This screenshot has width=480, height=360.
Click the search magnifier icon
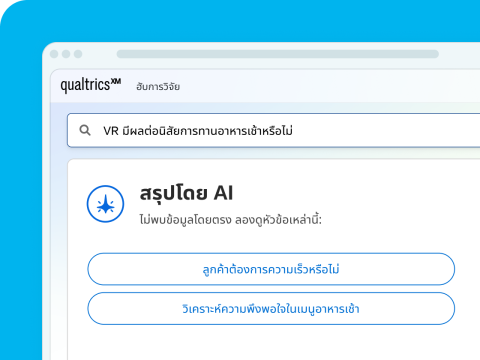click(85, 130)
